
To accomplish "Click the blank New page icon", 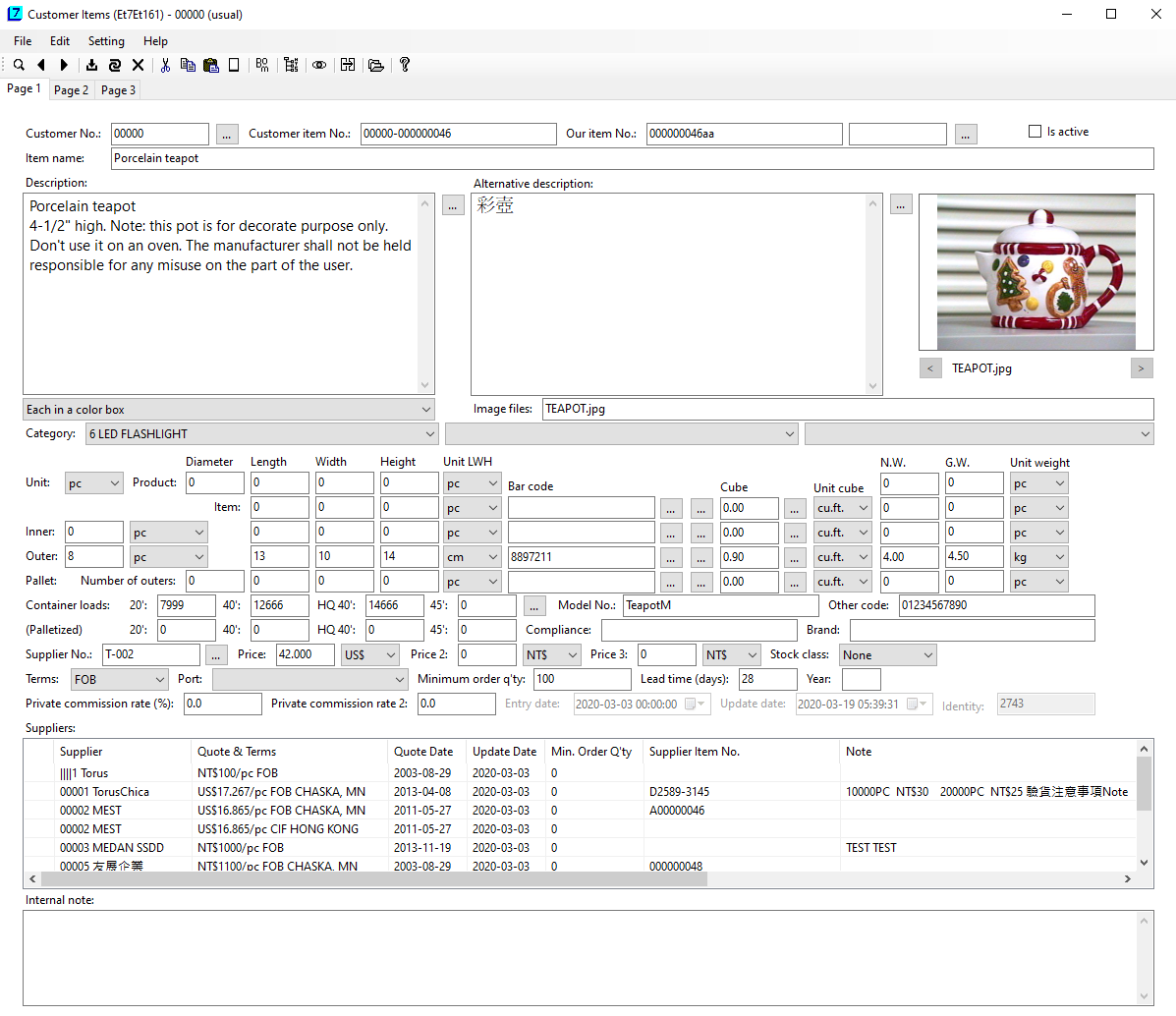I will coord(234,65).
